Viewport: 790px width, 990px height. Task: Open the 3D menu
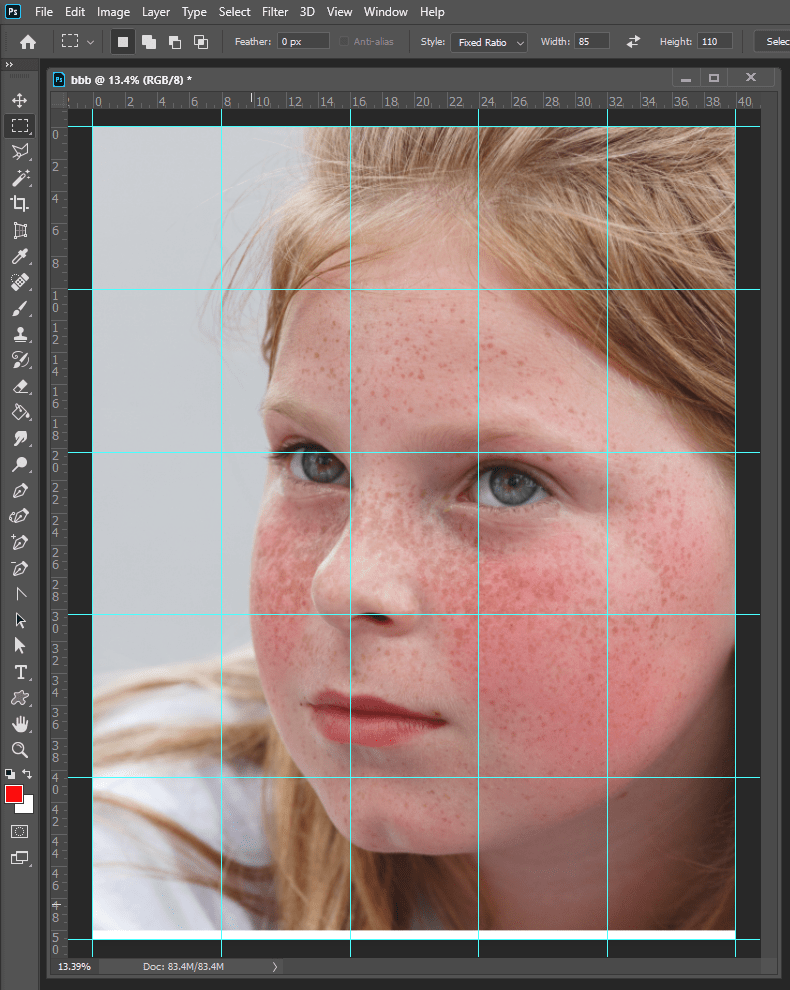coord(307,12)
